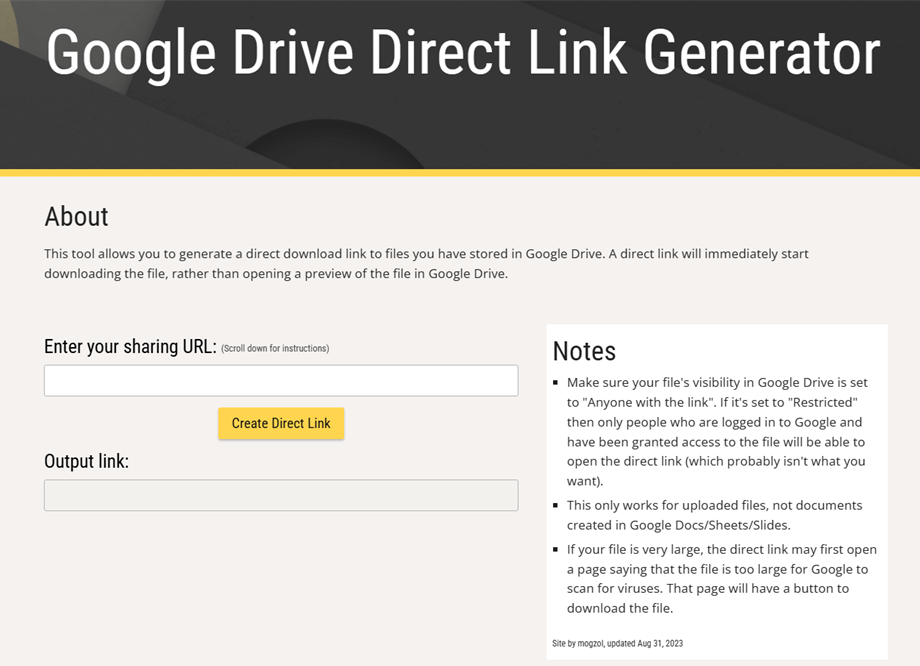Click the Output link field
The width and height of the screenshot is (920, 666).
[281, 495]
